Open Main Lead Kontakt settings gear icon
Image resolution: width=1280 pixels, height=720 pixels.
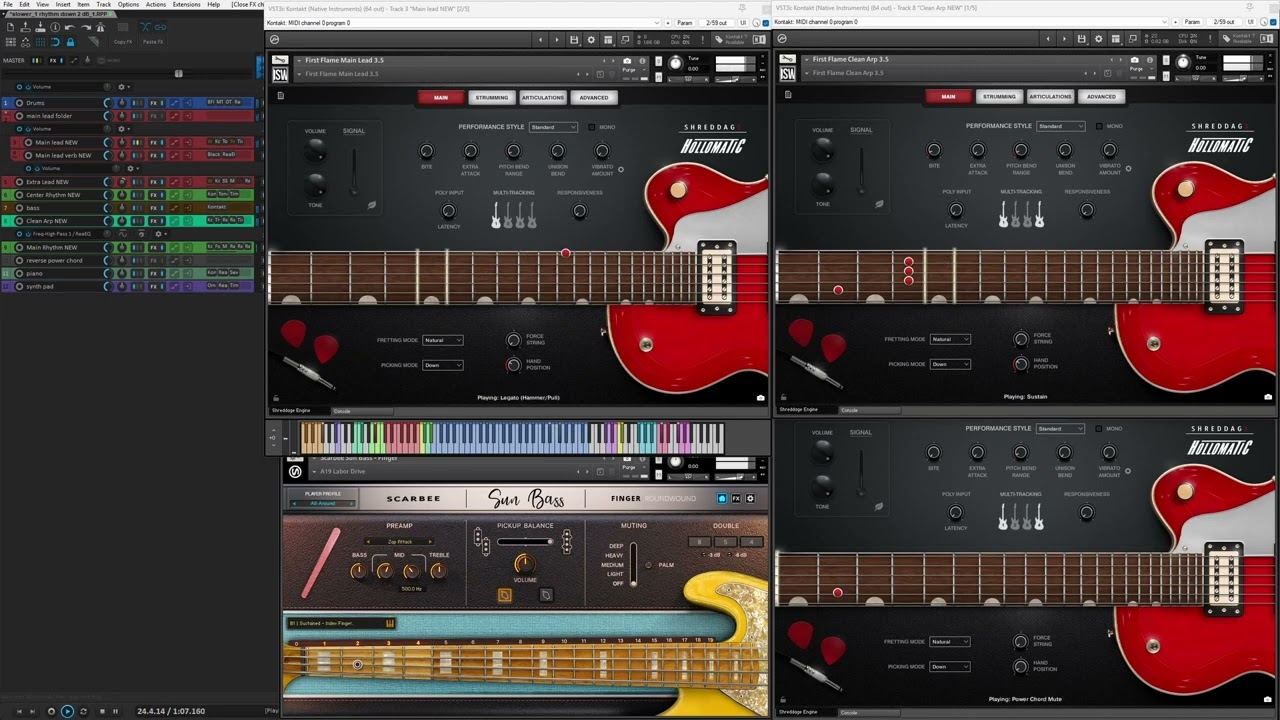[x=591, y=40]
